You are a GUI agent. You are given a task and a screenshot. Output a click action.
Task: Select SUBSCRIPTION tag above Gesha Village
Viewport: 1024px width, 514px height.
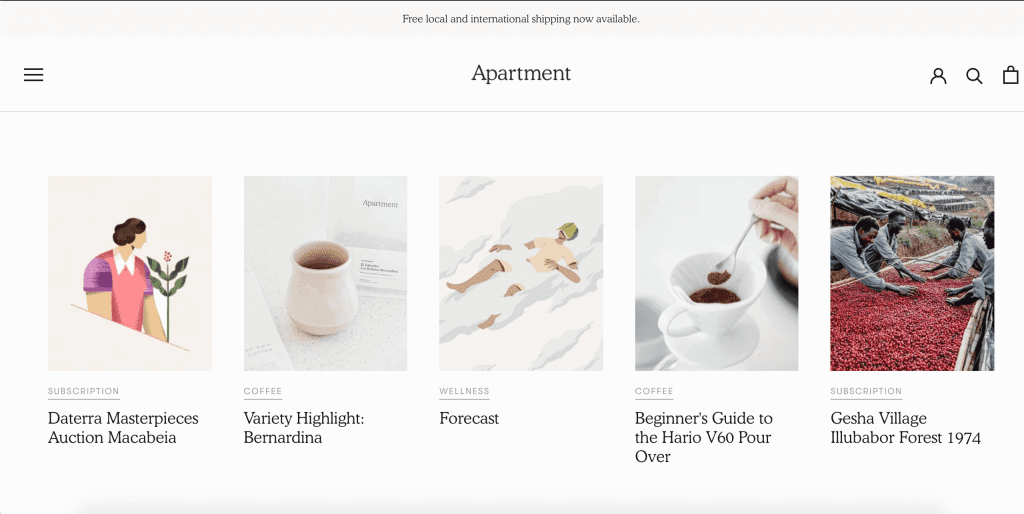tap(866, 391)
